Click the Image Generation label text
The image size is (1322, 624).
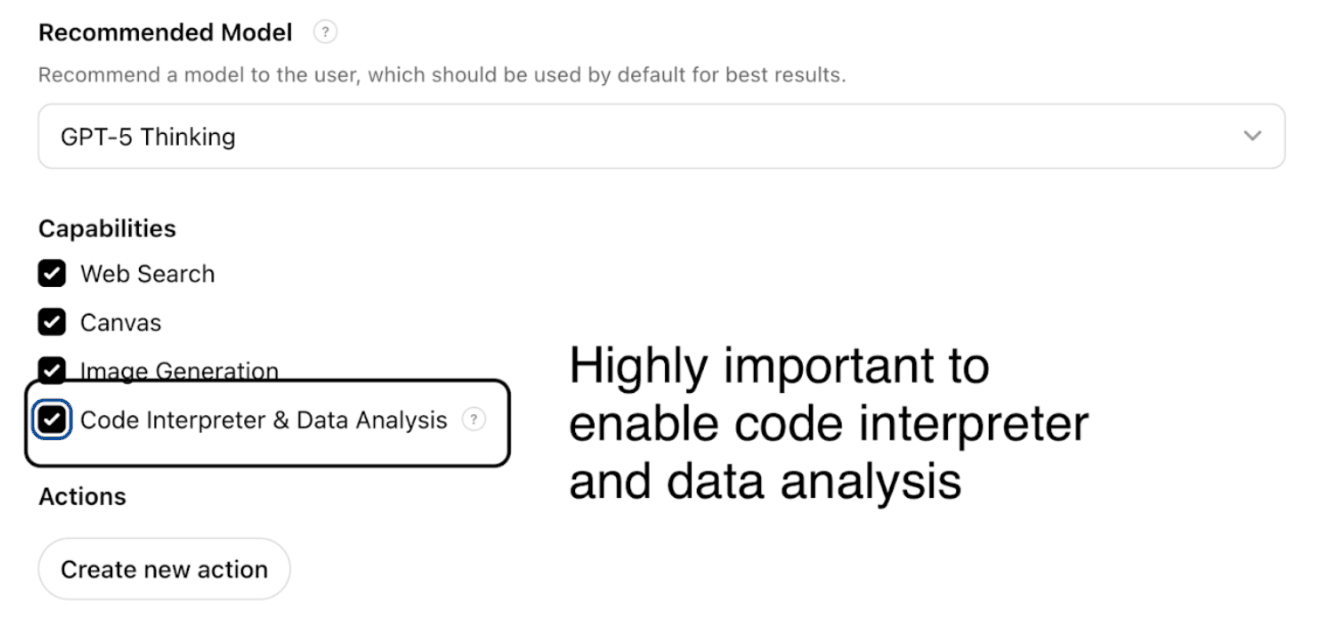pos(179,371)
